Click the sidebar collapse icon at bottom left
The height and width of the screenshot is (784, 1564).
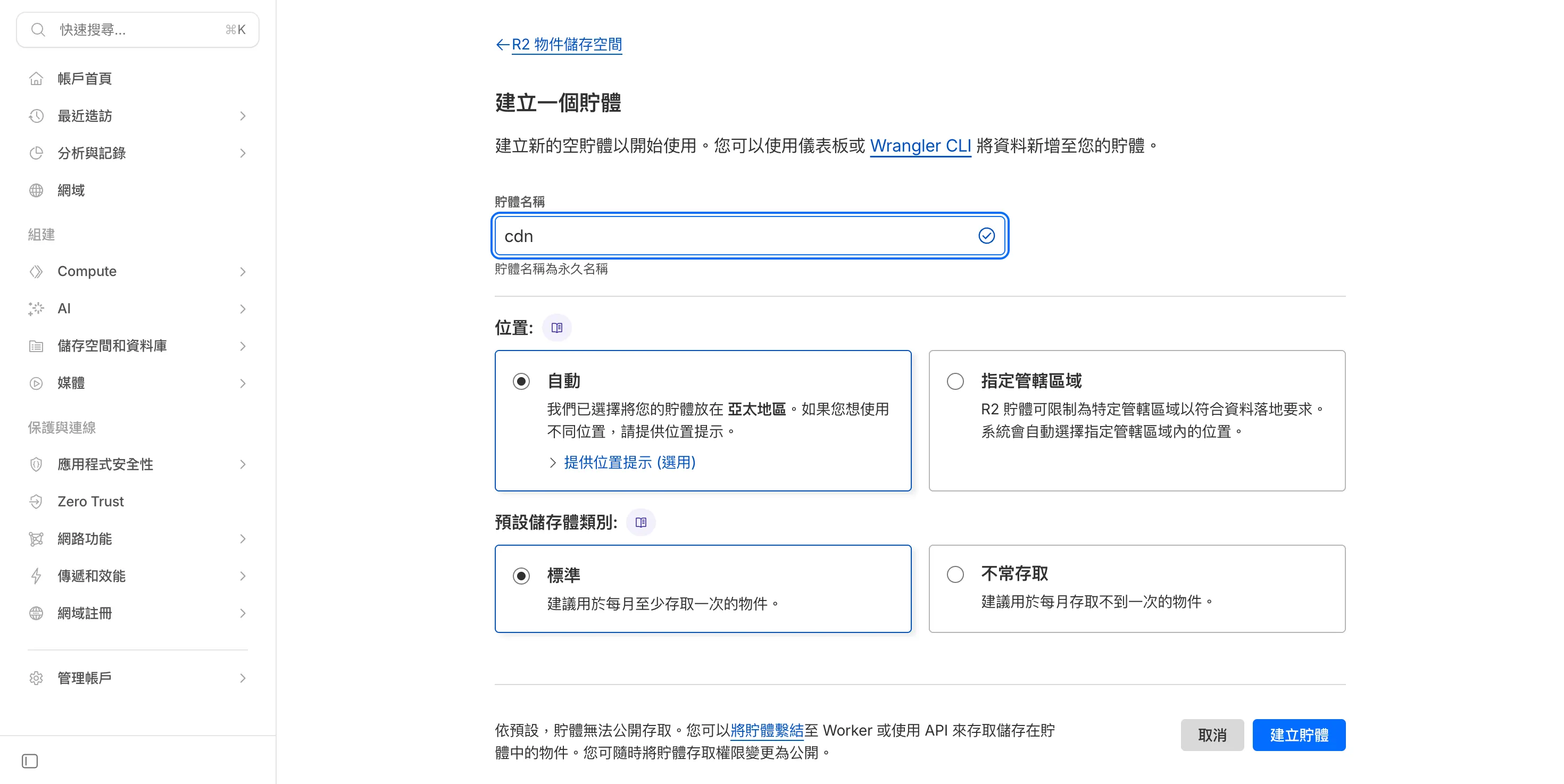click(x=30, y=761)
